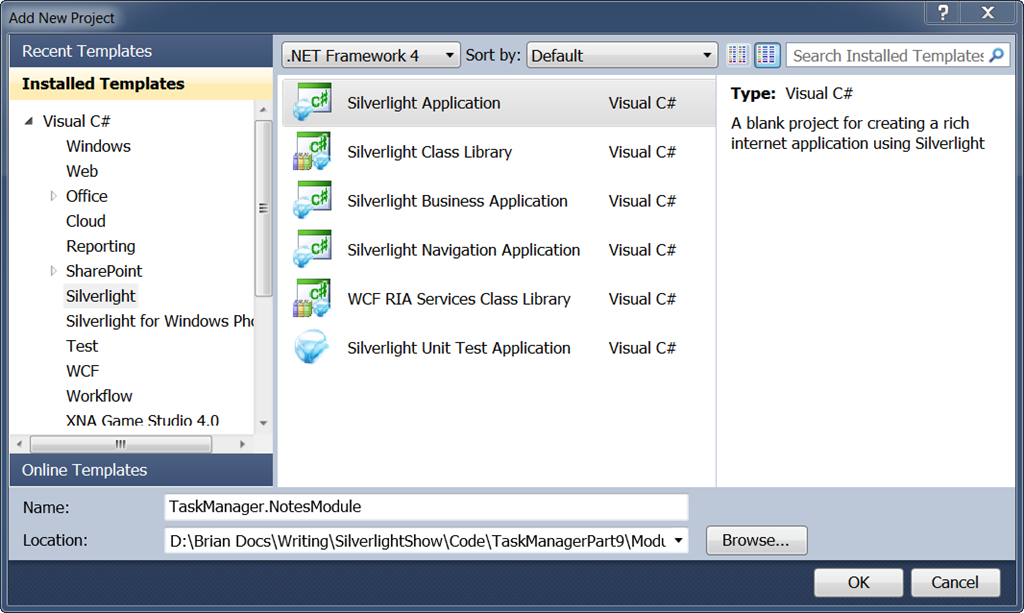
Task: Expand the Office tree node
Action: pos(54,196)
